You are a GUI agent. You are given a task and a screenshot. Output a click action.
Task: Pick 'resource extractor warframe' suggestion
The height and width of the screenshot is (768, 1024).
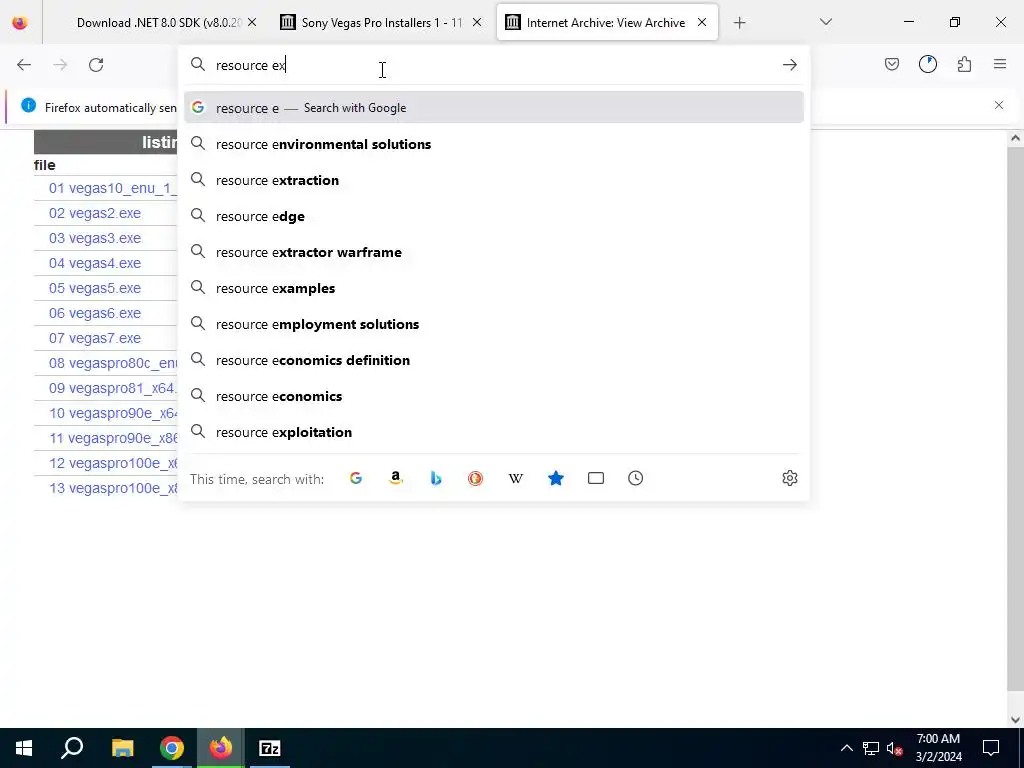click(x=494, y=252)
